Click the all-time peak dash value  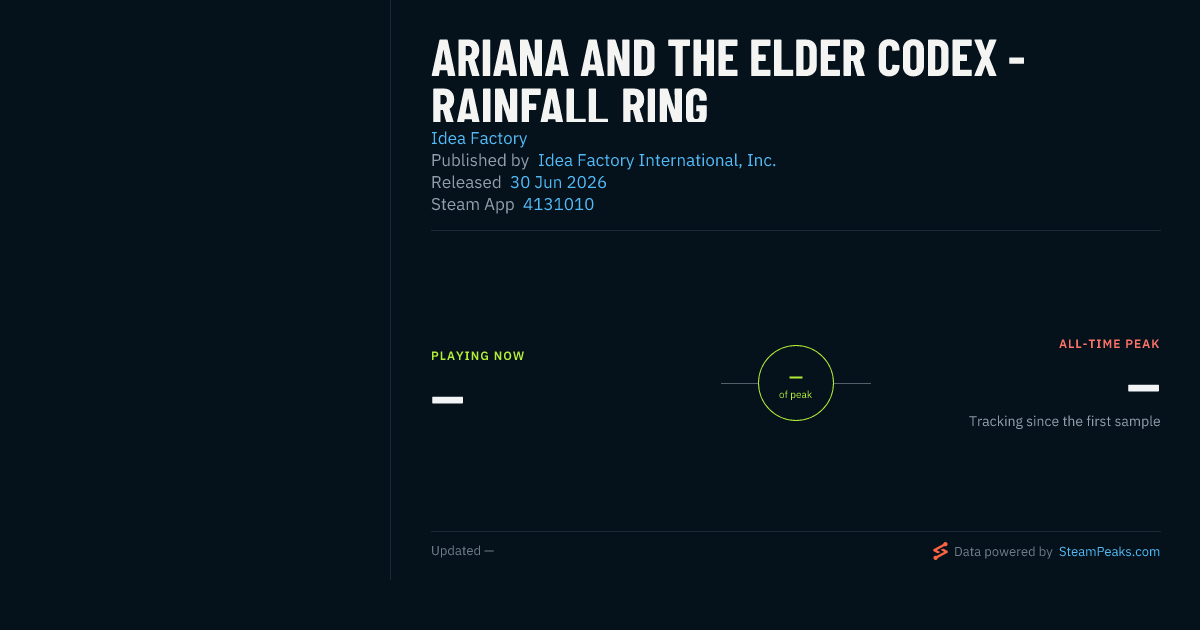1143,388
